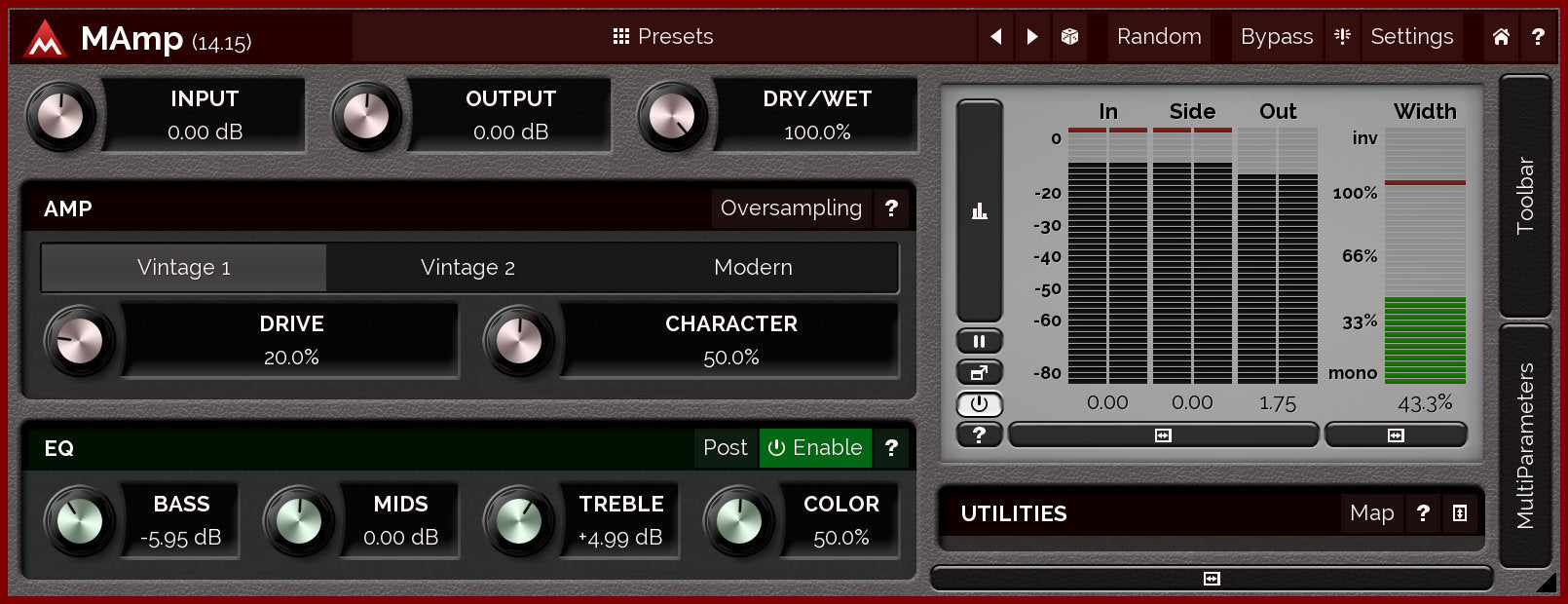Screen dimensions: 1568x604
Task: Switch to the Modern amp model
Action: pos(753,268)
